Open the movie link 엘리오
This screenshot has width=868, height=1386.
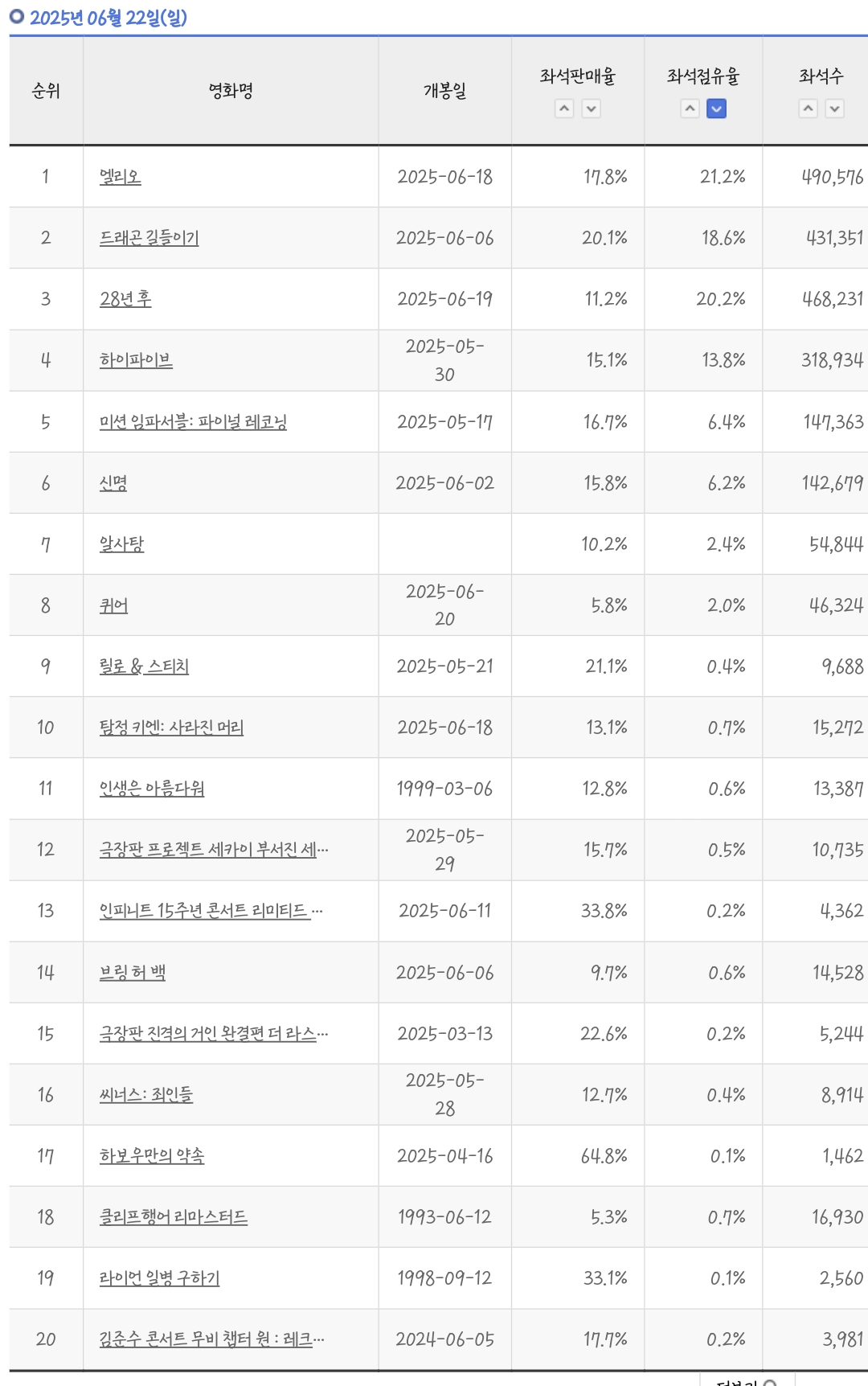[121, 176]
